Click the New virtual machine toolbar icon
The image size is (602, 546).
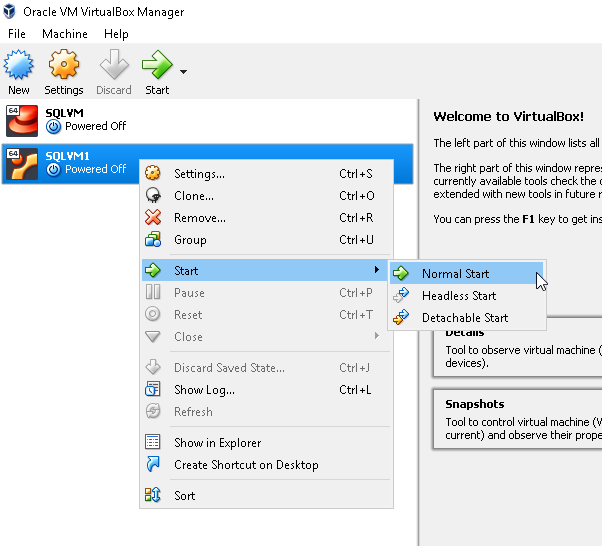point(19,68)
